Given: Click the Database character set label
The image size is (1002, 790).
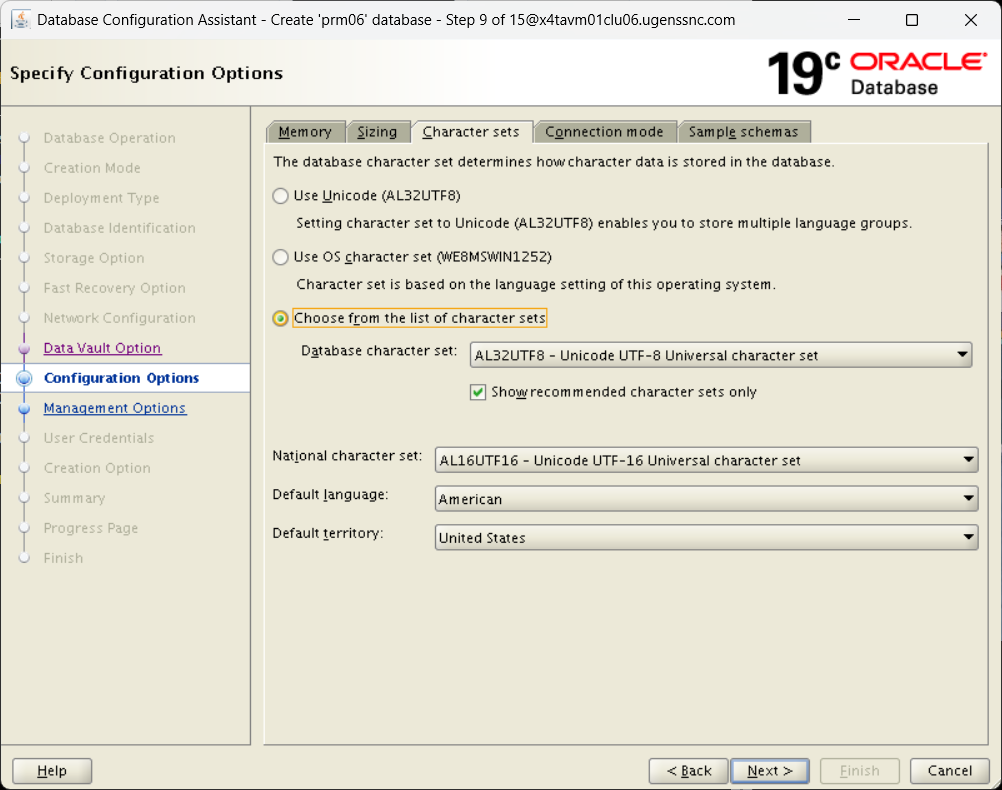Looking at the screenshot, I should pyautogui.click(x=379, y=351).
